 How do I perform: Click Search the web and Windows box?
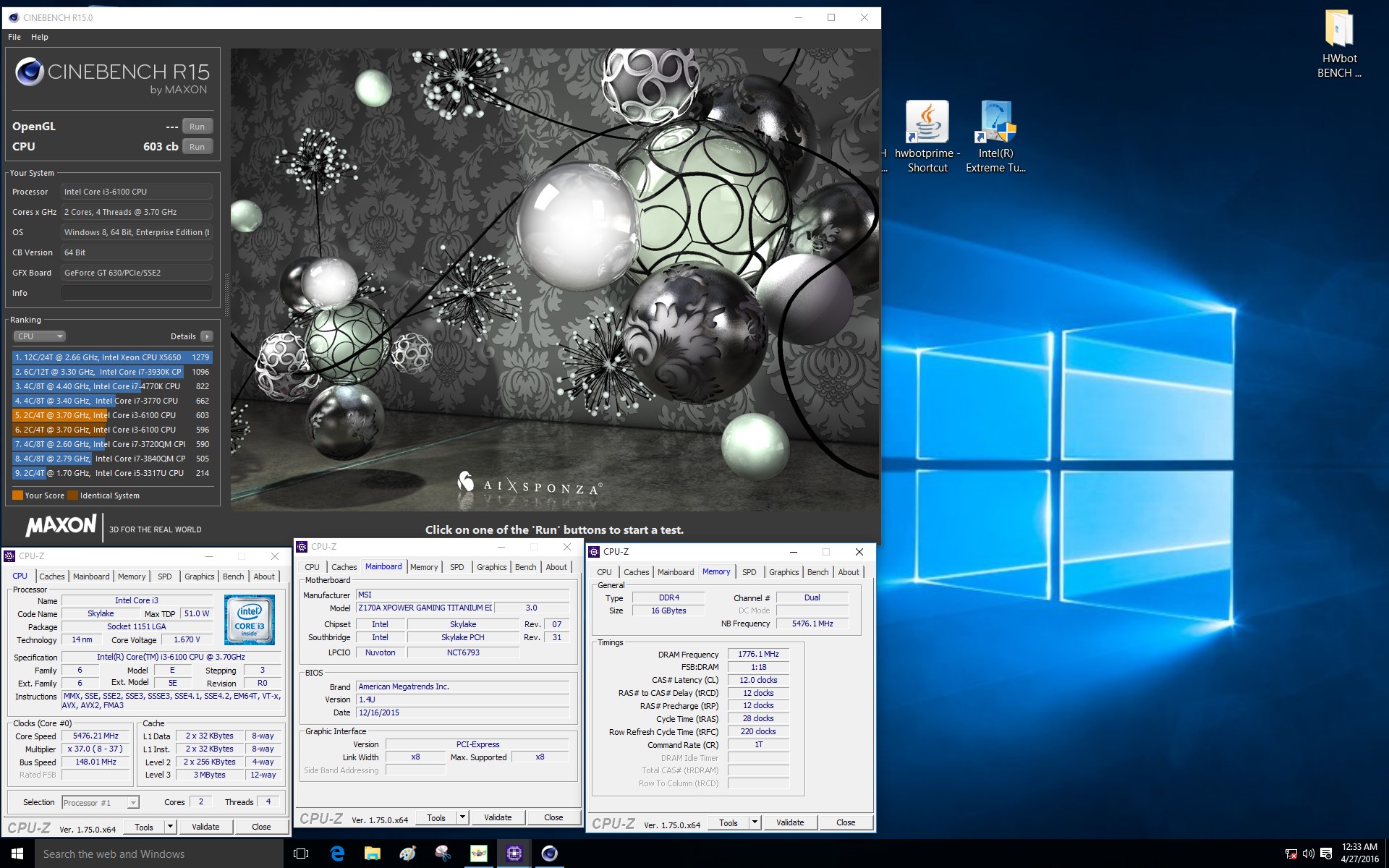click(x=159, y=854)
